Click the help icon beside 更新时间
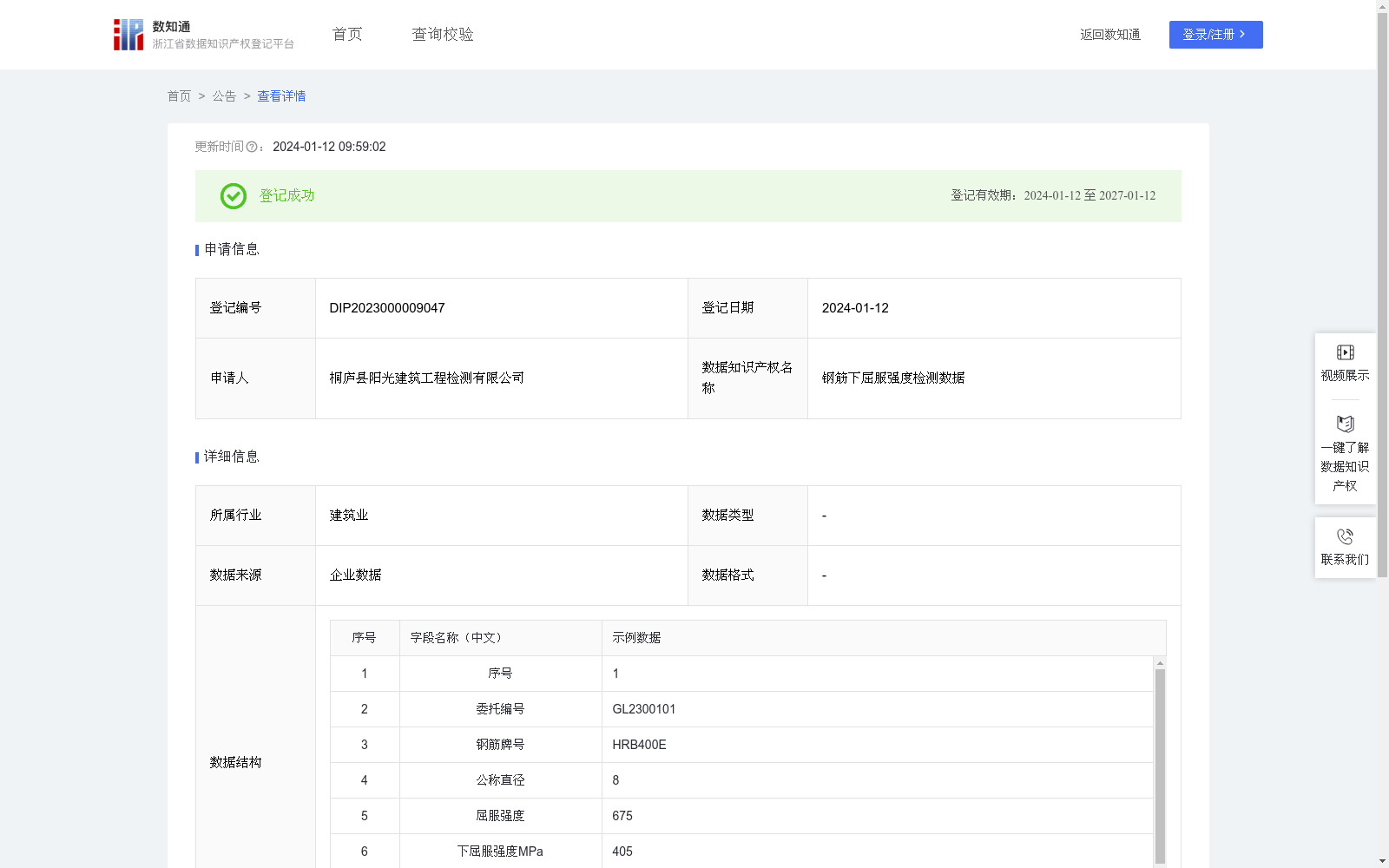Screen dimensions: 1389x868 [x=252, y=148]
